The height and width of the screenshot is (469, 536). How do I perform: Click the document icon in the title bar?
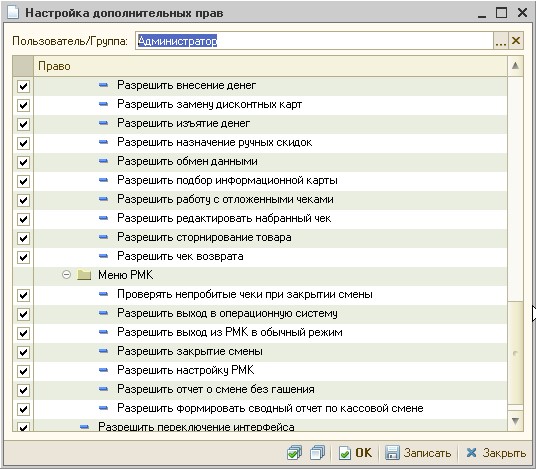coord(13,12)
